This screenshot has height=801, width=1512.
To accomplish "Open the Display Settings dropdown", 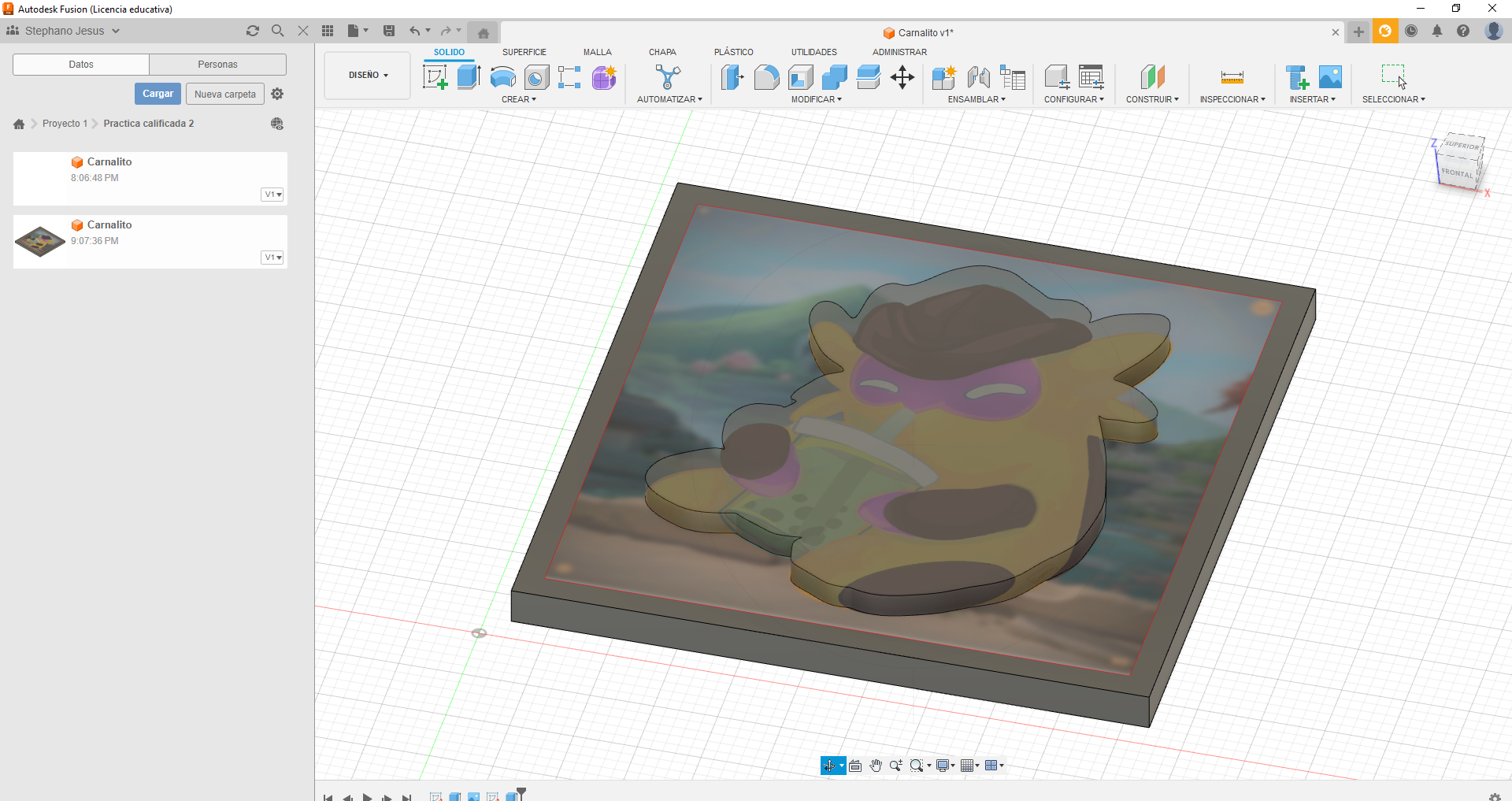I will tap(945, 766).
